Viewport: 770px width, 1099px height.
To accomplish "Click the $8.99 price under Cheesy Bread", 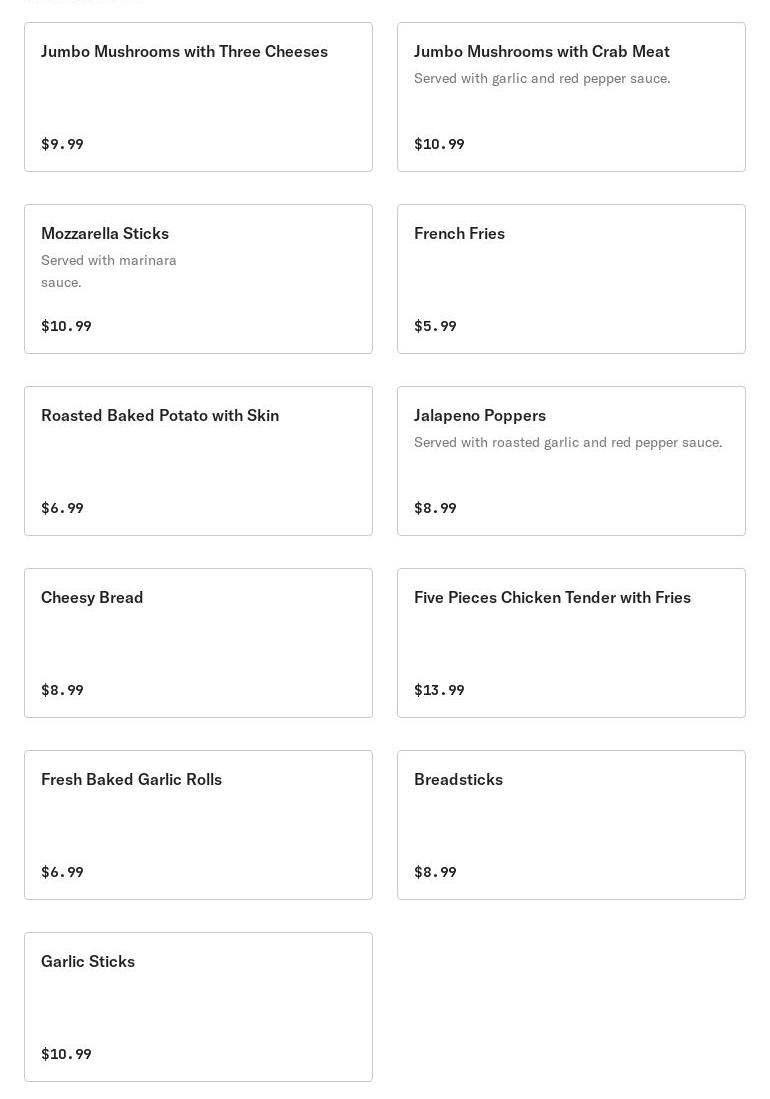I will pyautogui.click(x=62, y=690).
